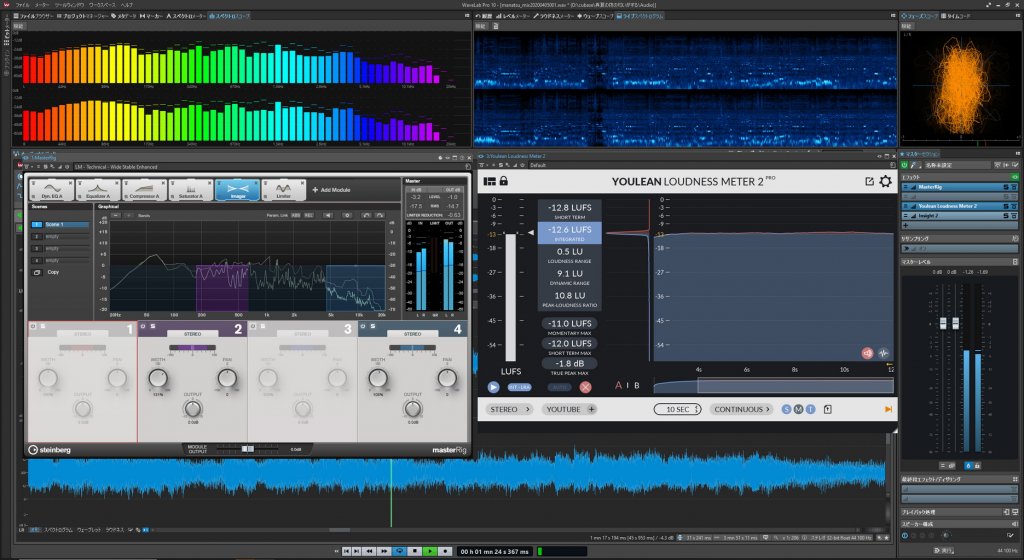
Task: Click the Youlean layout view icon
Action: point(489,181)
